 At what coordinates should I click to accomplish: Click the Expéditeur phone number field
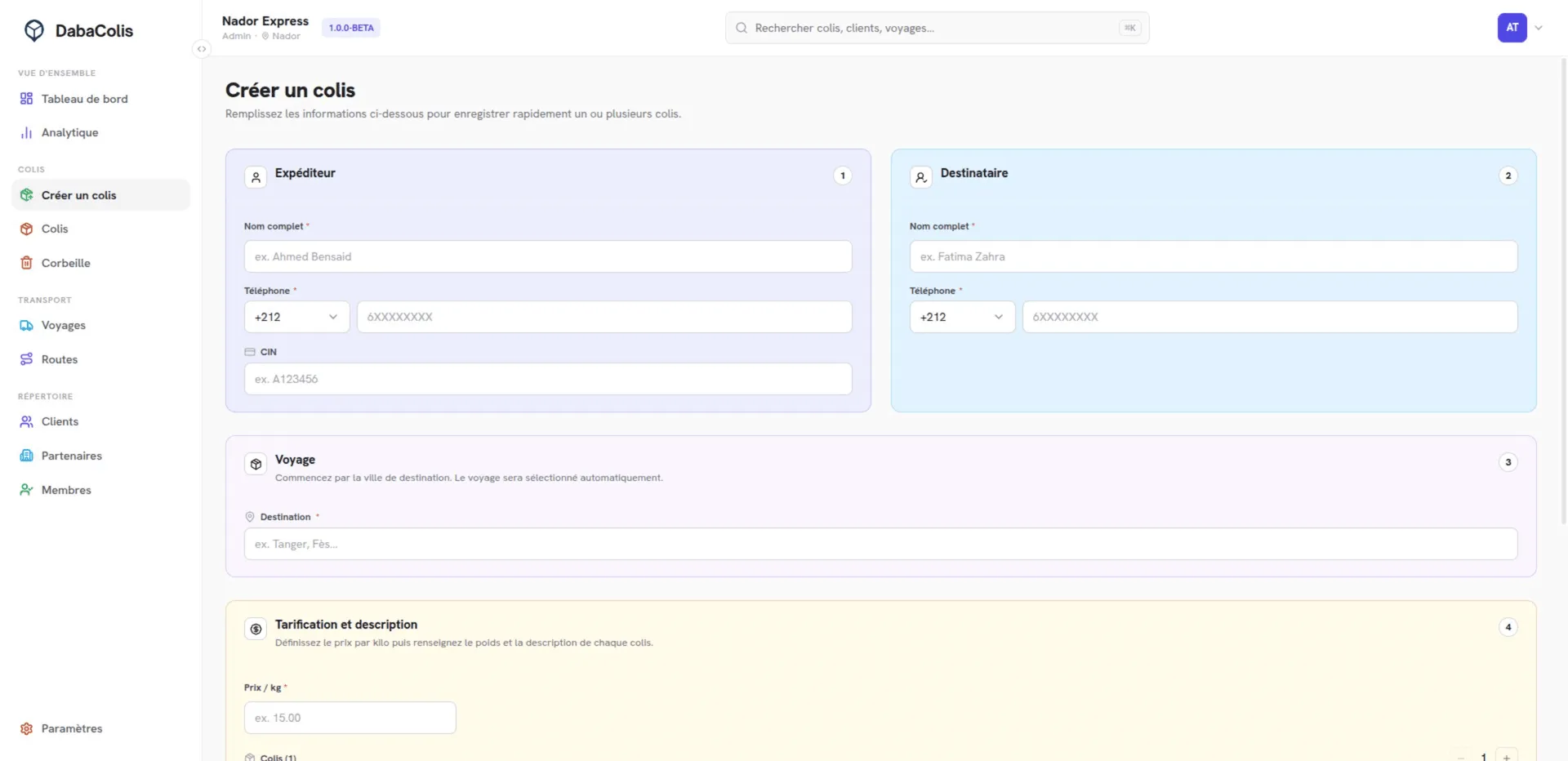point(604,317)
